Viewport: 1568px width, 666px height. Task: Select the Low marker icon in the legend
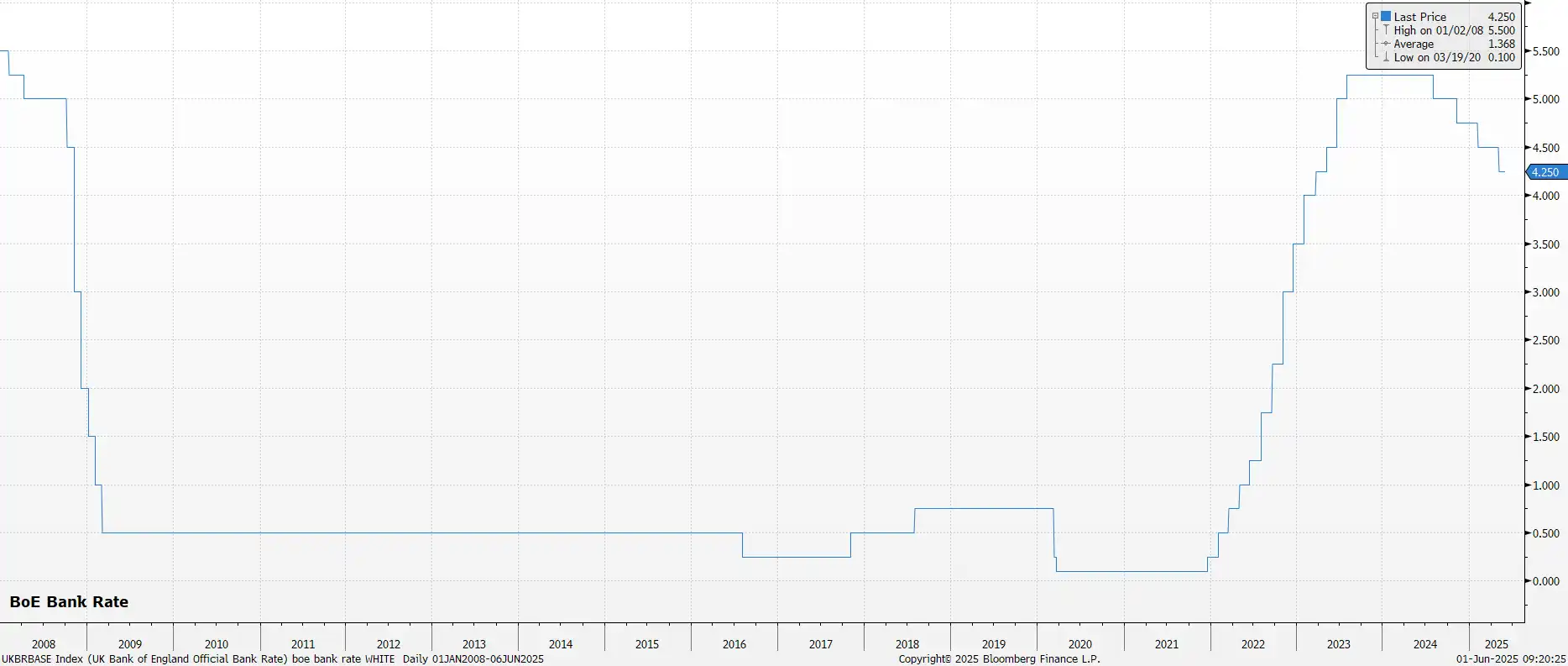(1386, 57)
